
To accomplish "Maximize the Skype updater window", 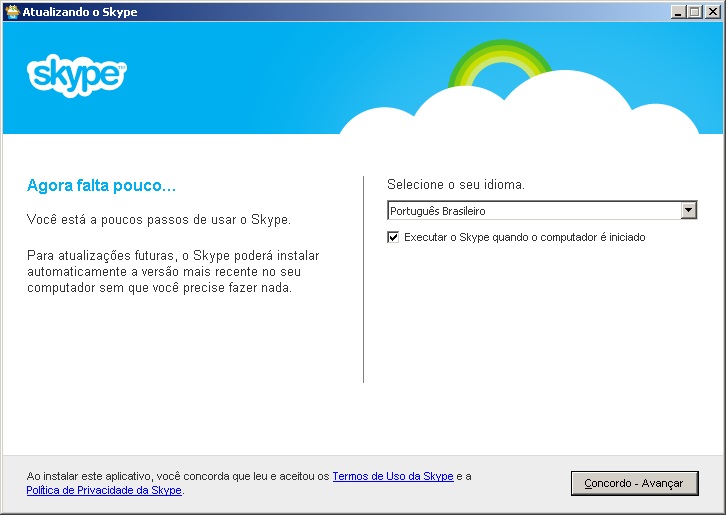I will click(694, 12).
